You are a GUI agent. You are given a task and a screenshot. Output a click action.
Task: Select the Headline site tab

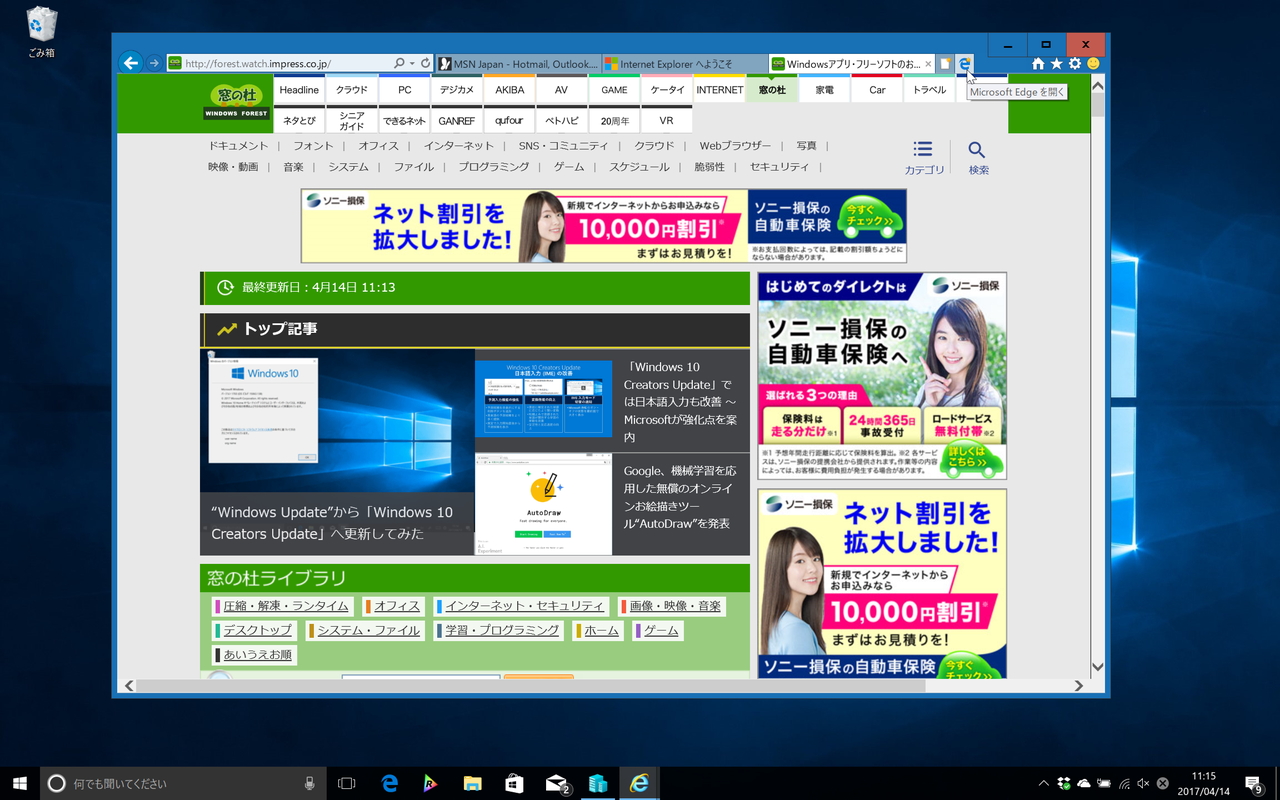coord(298,89)
